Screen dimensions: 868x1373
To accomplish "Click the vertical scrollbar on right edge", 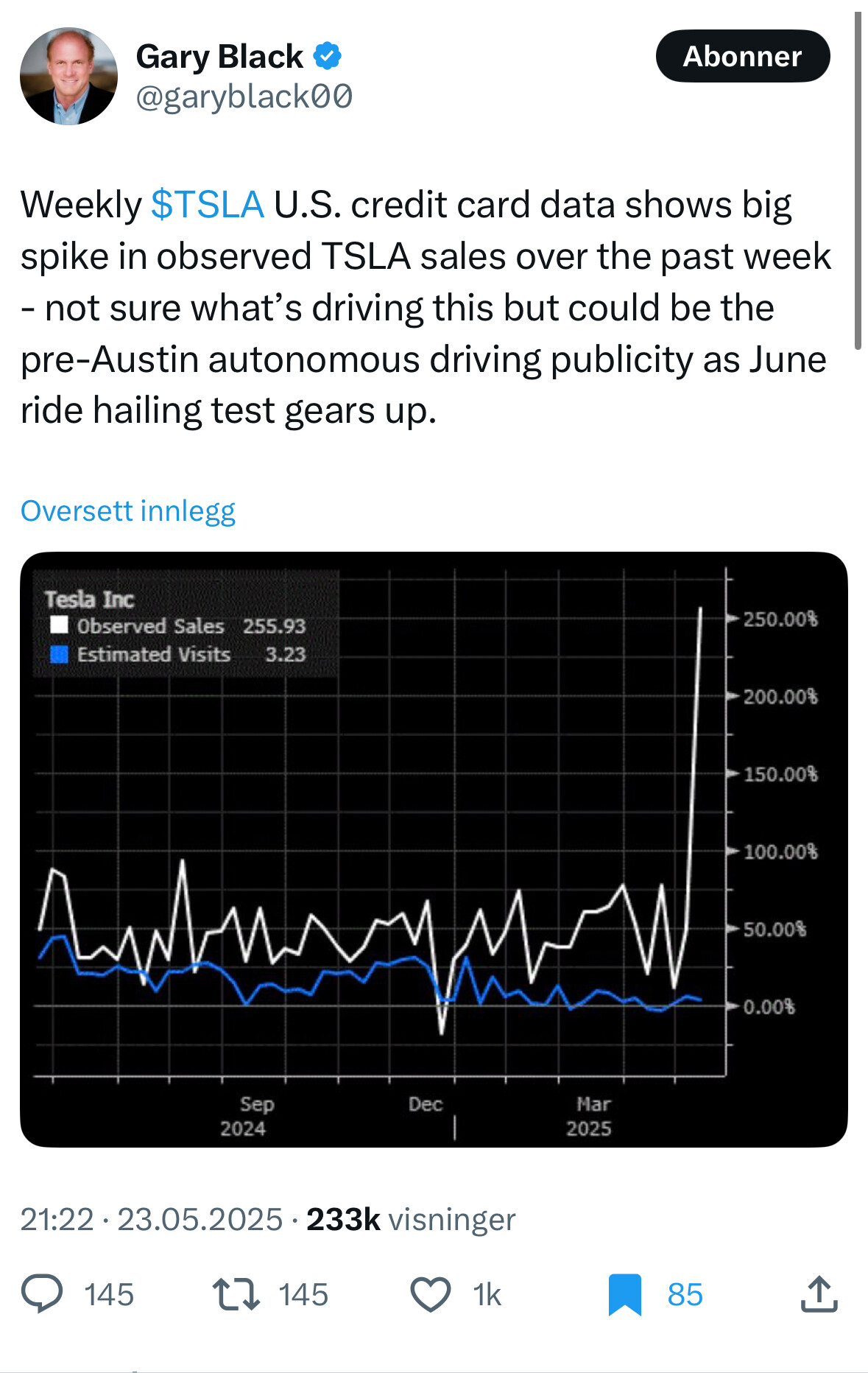I will pyautogui.click(x=858, y=180).
